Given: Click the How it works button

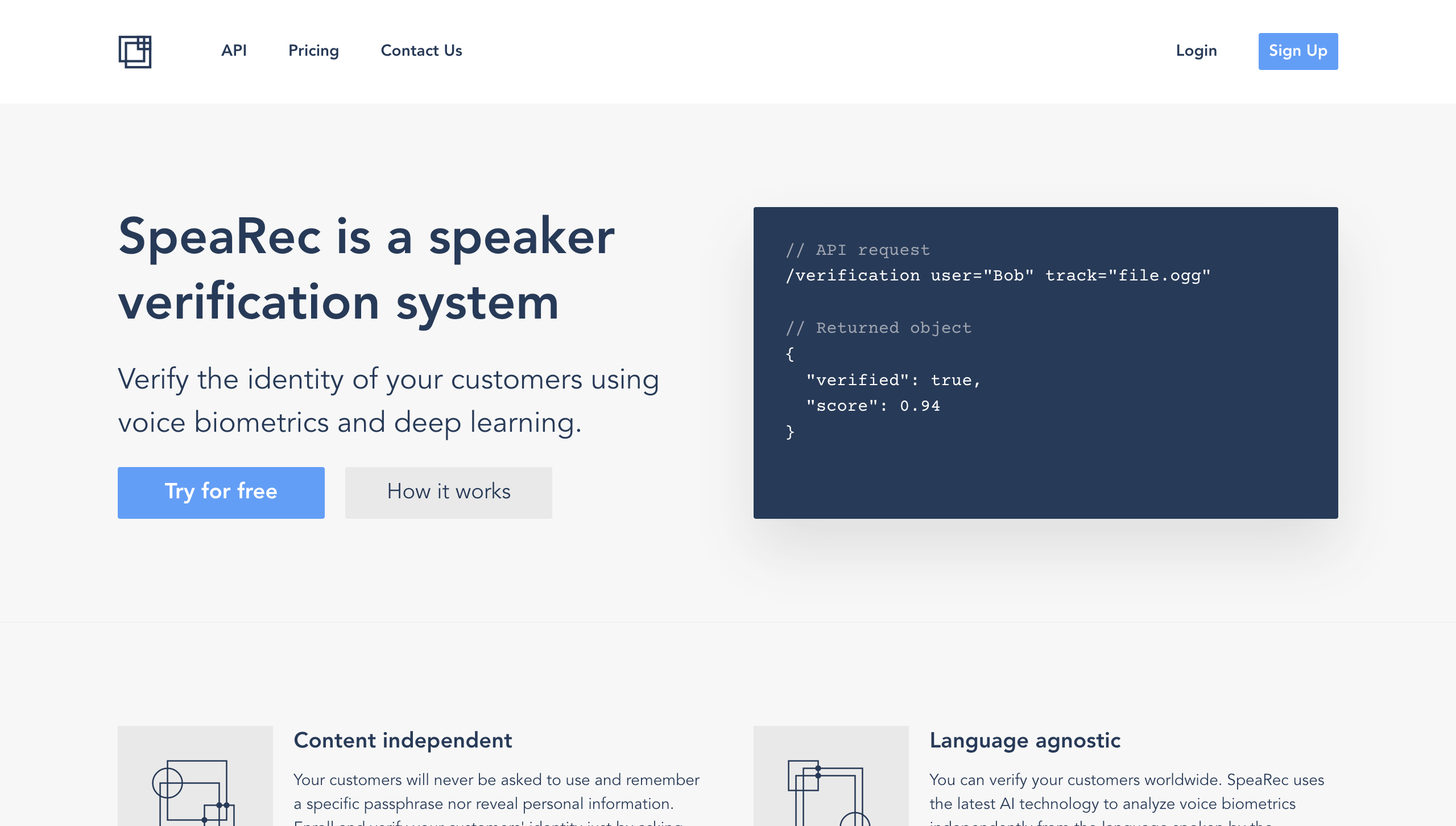Looking at the screenshot, I should (449, 493).
